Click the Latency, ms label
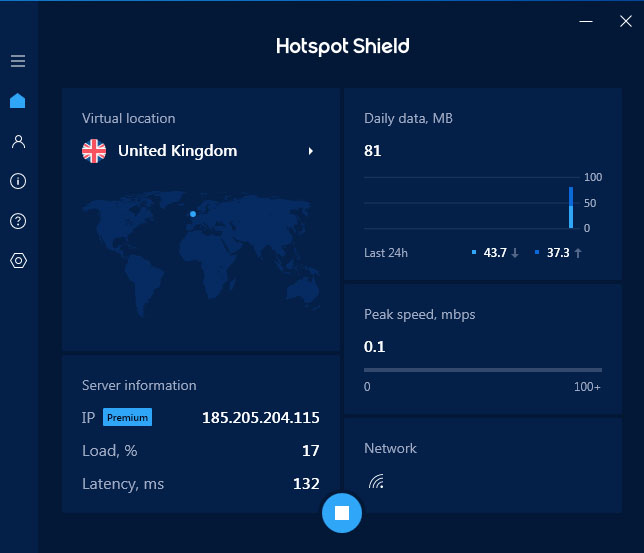Viewport: 644px width, 553px height. click(x=123, y=484)
